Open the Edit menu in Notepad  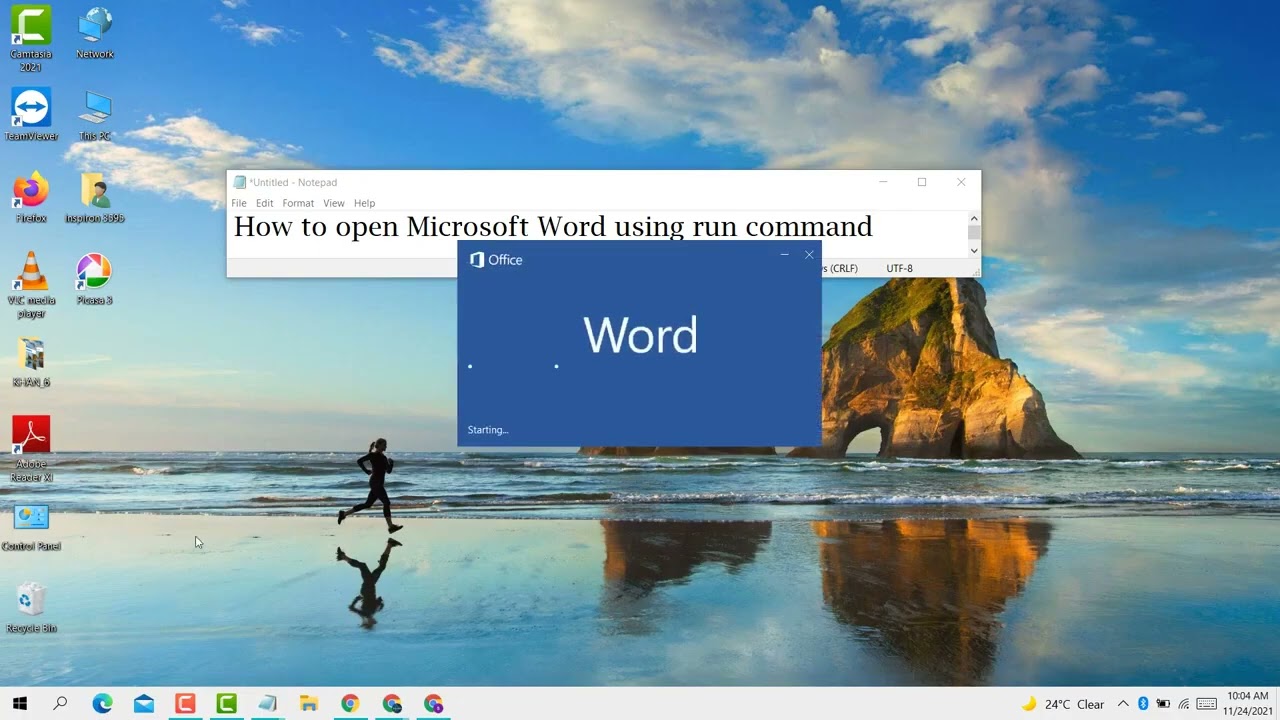(264, 203)
